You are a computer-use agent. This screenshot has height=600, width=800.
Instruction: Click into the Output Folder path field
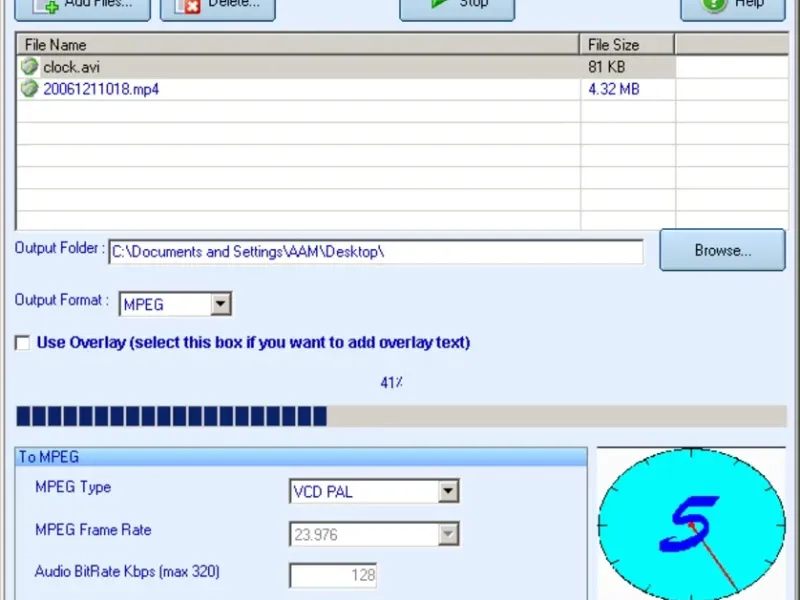(x=376, y=252)
